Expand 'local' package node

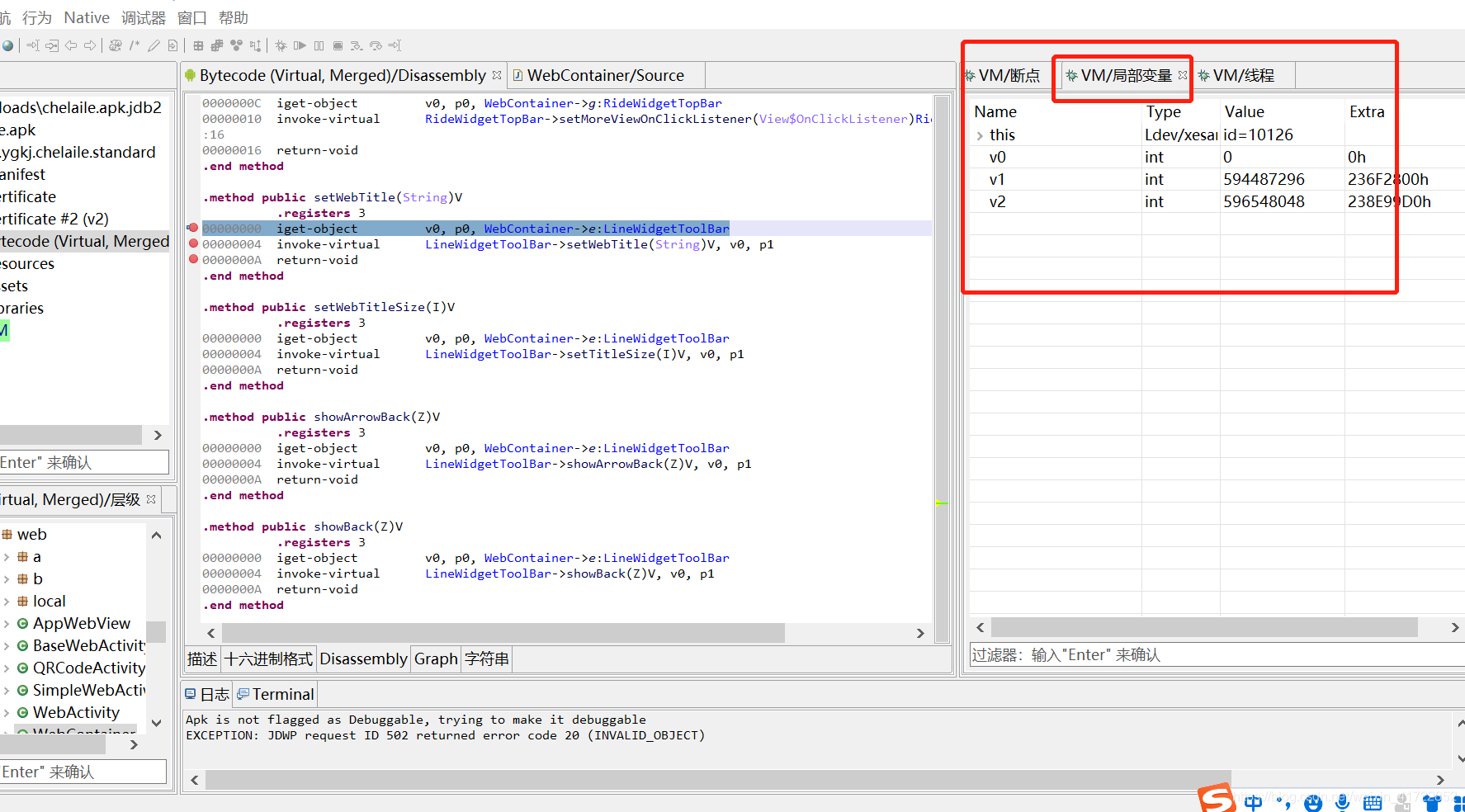pyautogui.click(x=7, y=602)
